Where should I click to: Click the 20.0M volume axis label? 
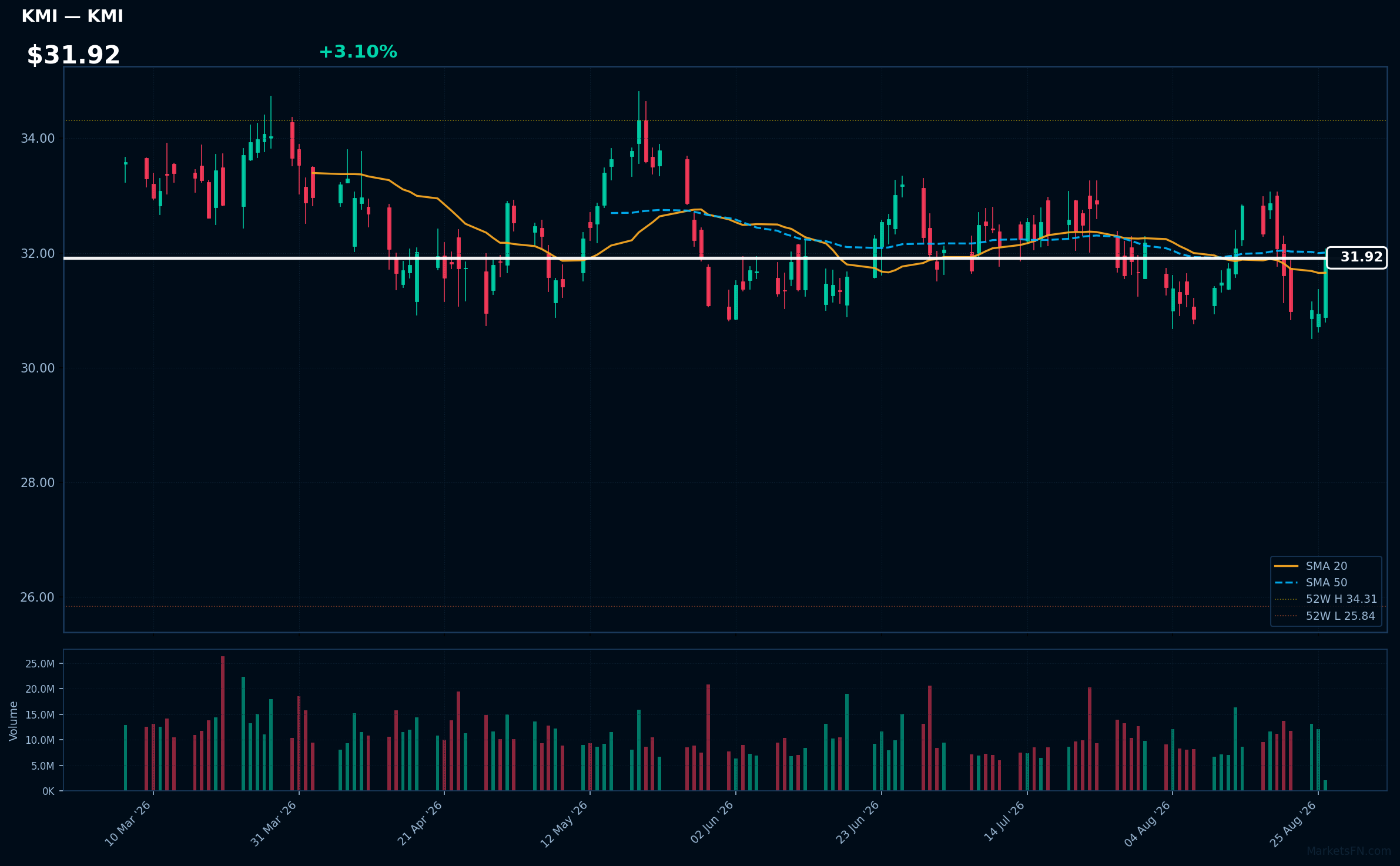click(40, 689)
